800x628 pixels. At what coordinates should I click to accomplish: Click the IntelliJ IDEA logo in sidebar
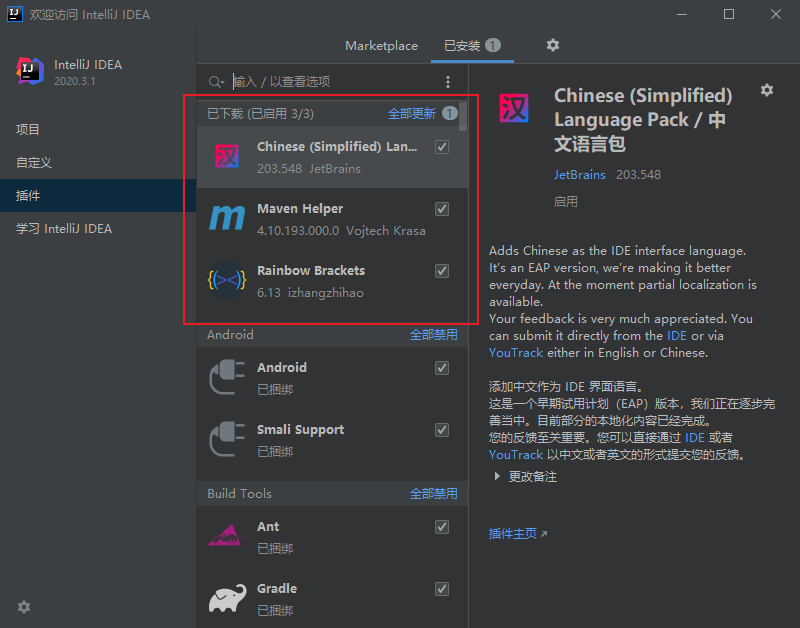click(30, 71)
